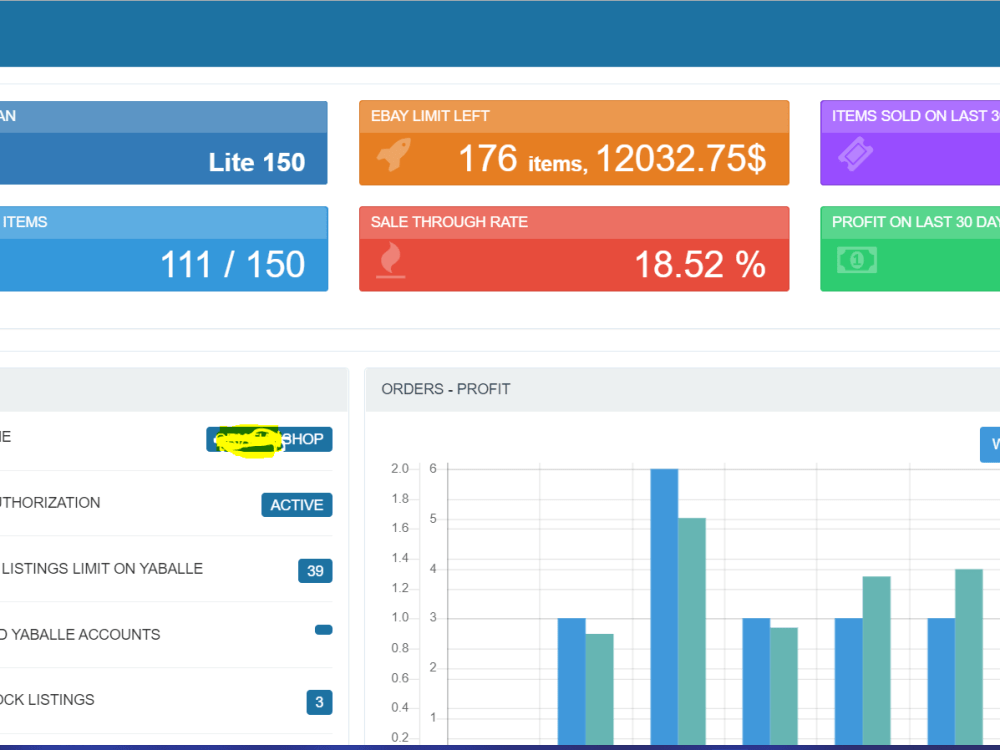Click the 3 stock listings badge
Screen dimensions: 1000x750
click(319, 702)
